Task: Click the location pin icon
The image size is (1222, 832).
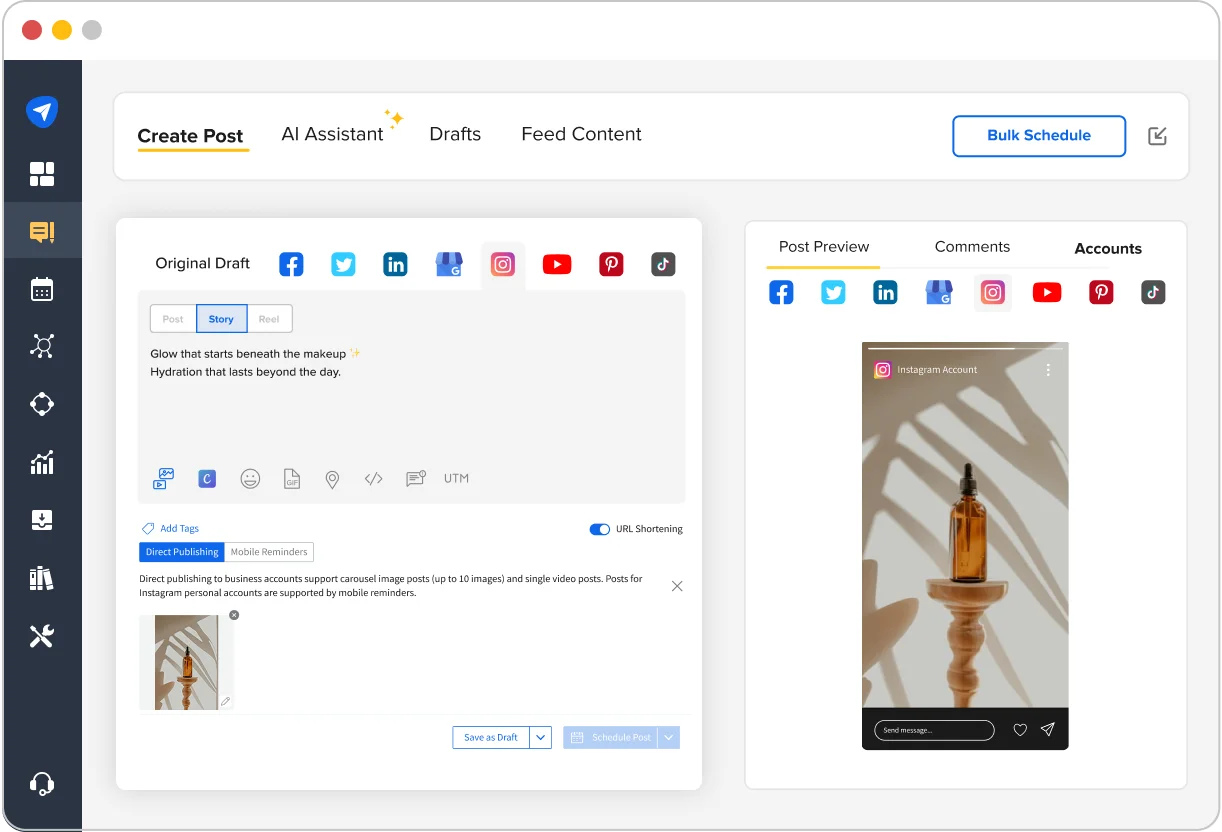Action: (332, 480)
